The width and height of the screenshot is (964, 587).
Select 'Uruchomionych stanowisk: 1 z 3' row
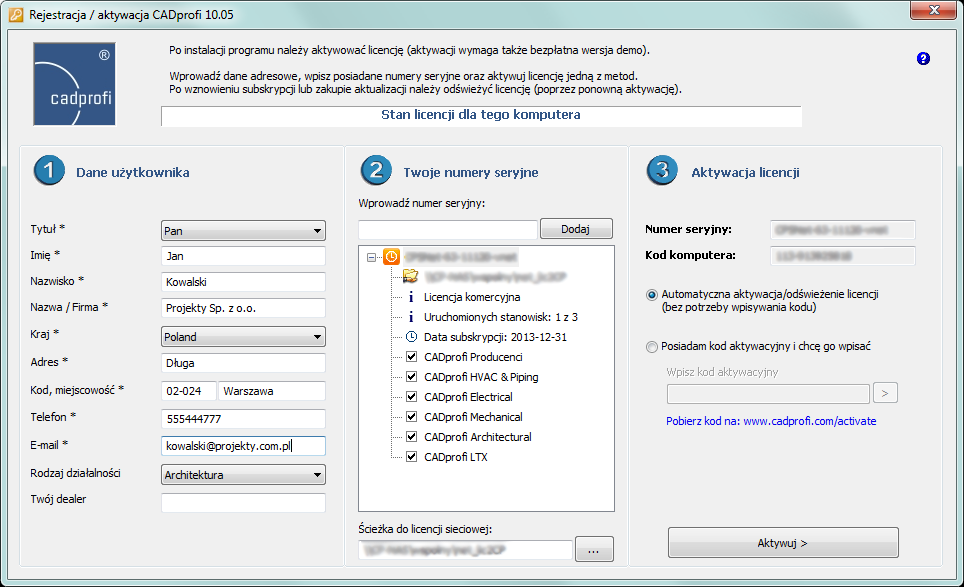(x=501, y=317)
